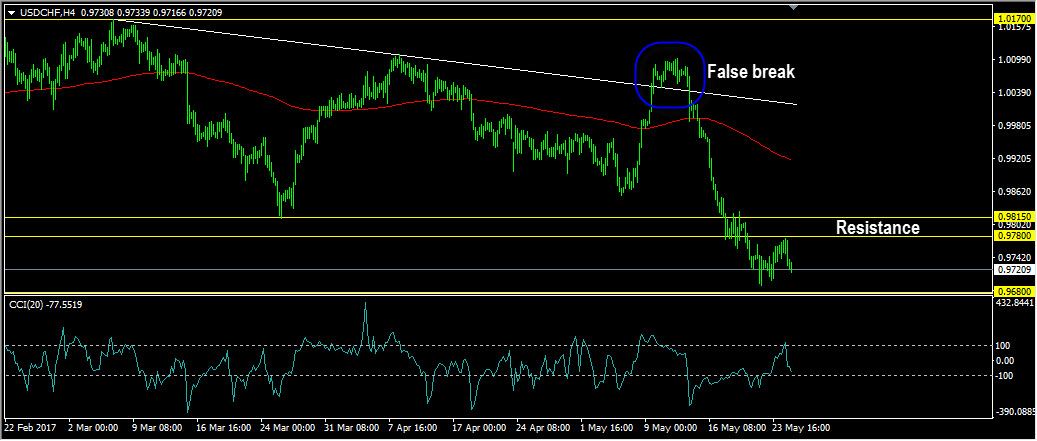
Task: Click the 22 Feb 2017 date on time axis
Action: (x=31, y=428)
